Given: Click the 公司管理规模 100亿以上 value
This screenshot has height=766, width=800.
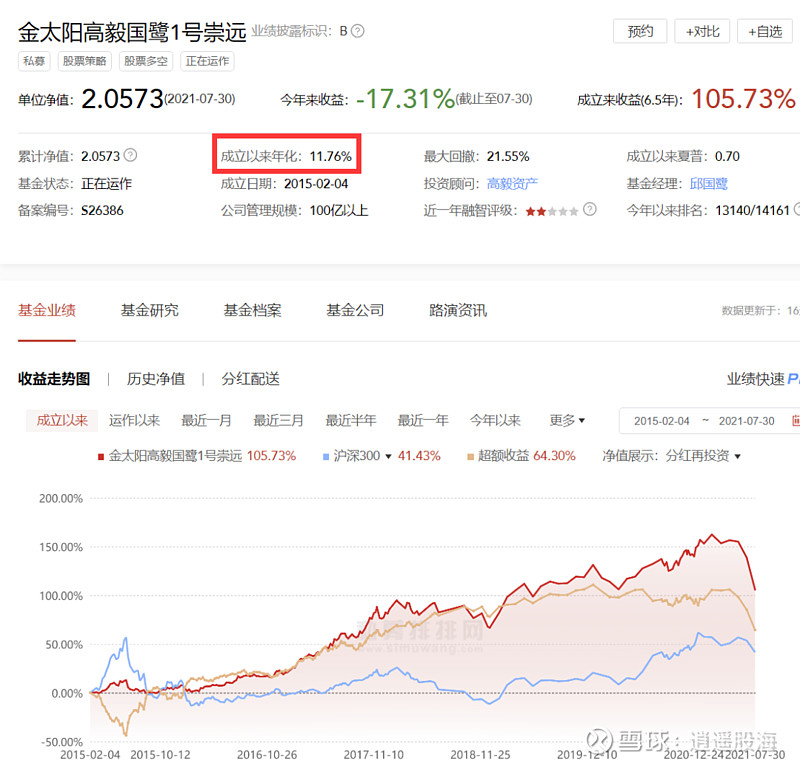Looking at the screenshot, I should pyautogui.click(x=339, y=210).
